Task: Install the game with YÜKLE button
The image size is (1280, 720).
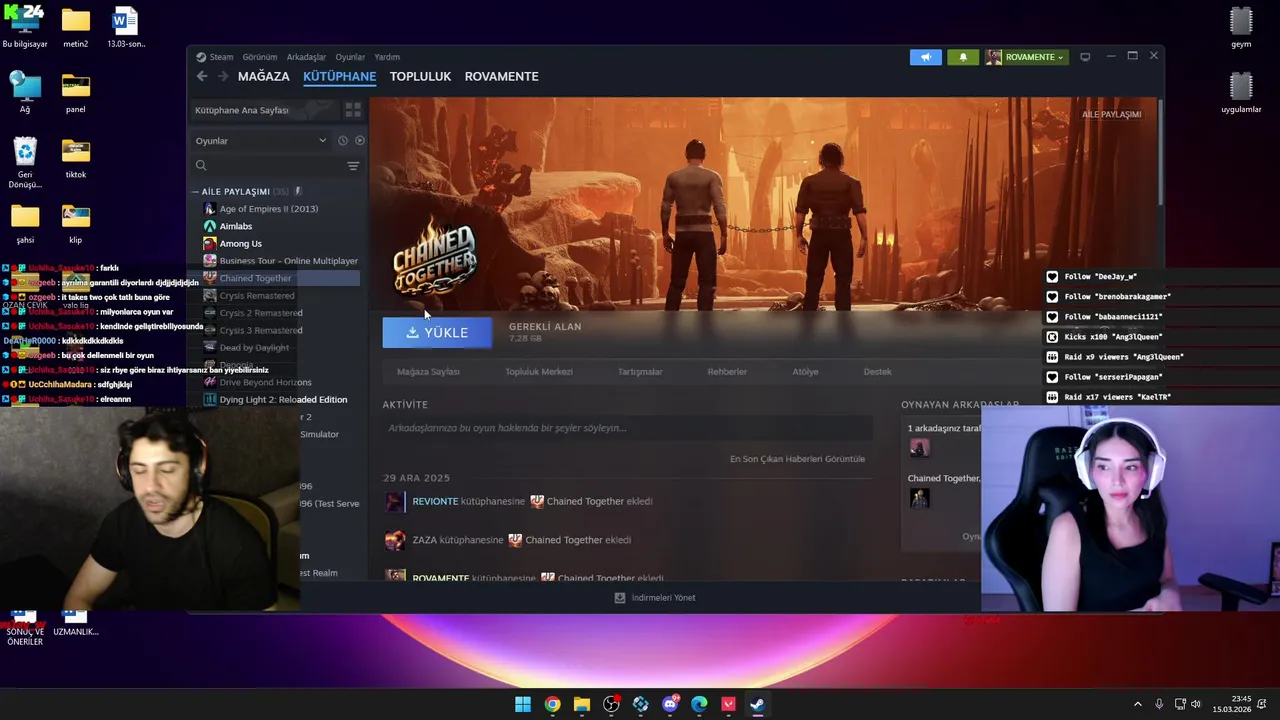Action: pos(437,332)
